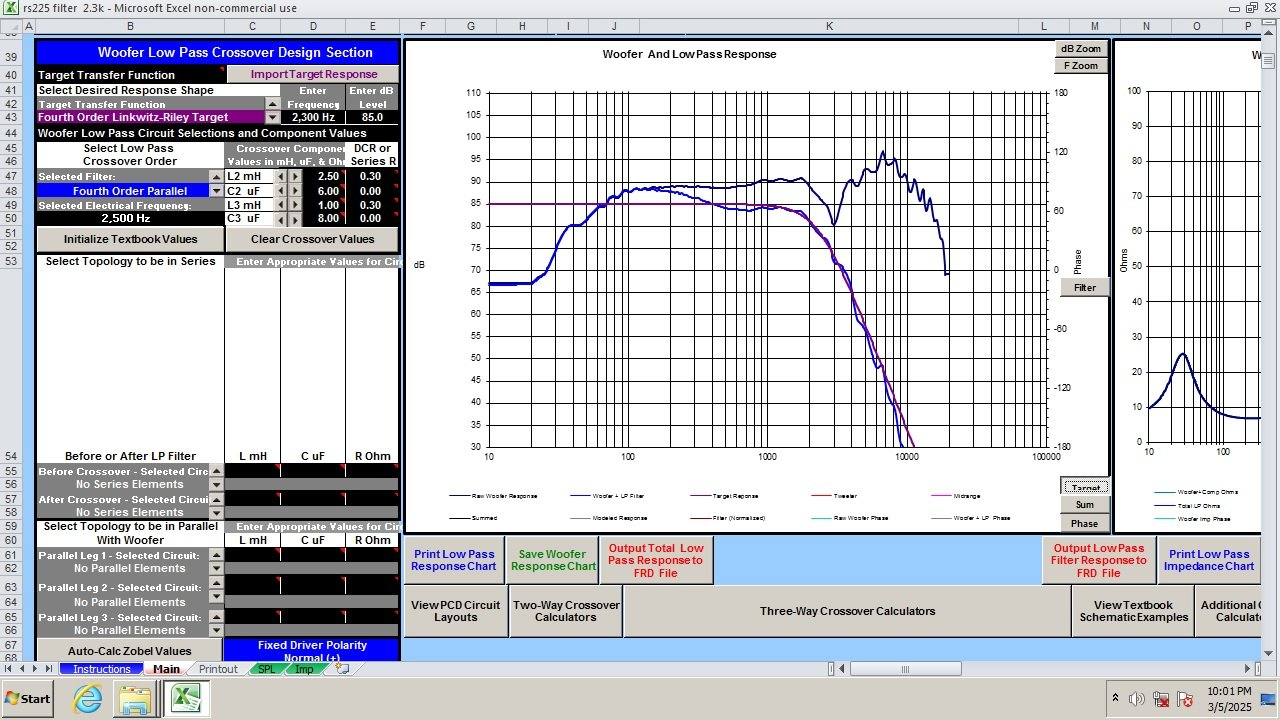The width and height of the screenshot is (1280, 720).
Task: Click the F Zoom chart button
Action: (1080, 65)
